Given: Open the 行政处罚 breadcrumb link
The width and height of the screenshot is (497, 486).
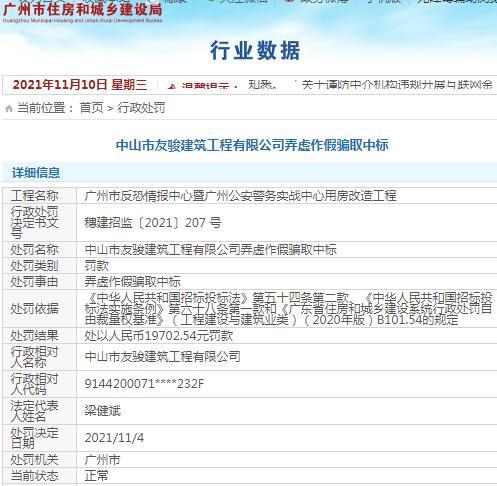Looking at the screenshot, I should click(x=141, y=108).
